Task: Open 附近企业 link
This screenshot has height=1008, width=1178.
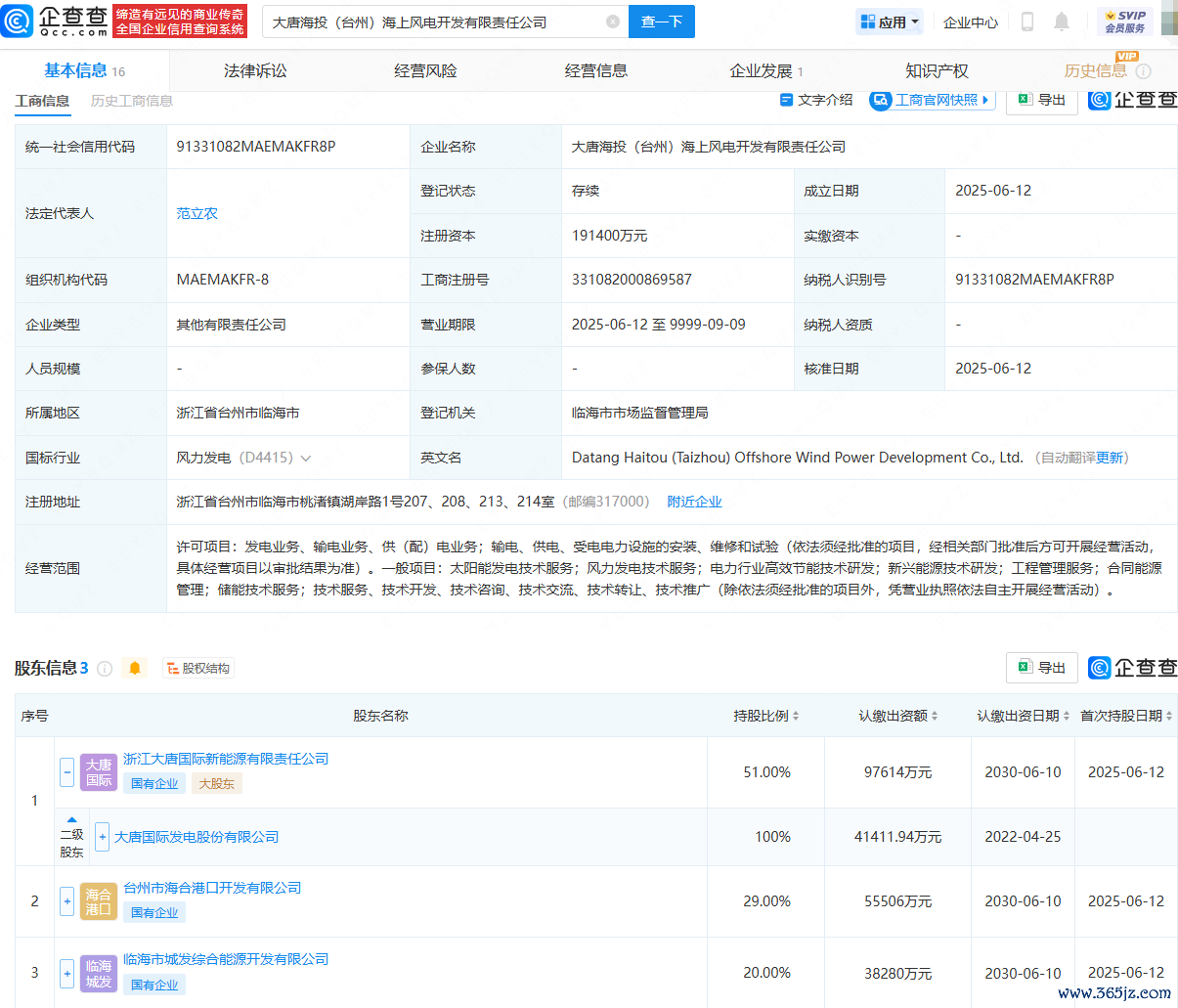Action: [694, 502]
